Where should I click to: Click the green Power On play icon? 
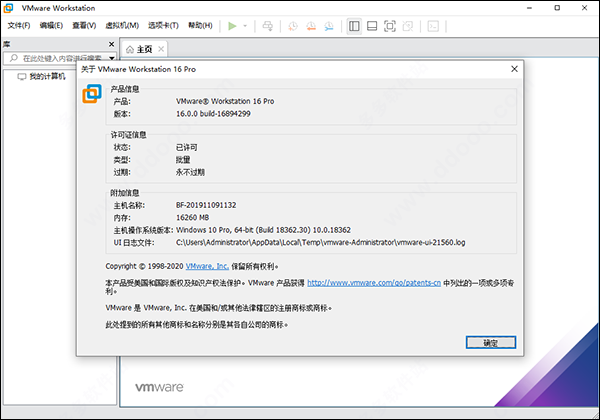coord(232,26)
